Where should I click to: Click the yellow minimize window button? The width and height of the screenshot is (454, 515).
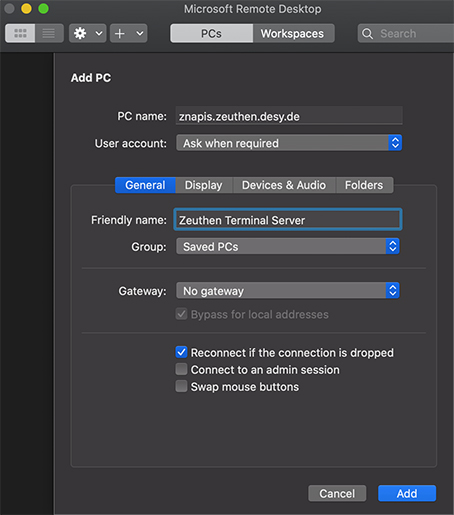[x=26, y=9]
